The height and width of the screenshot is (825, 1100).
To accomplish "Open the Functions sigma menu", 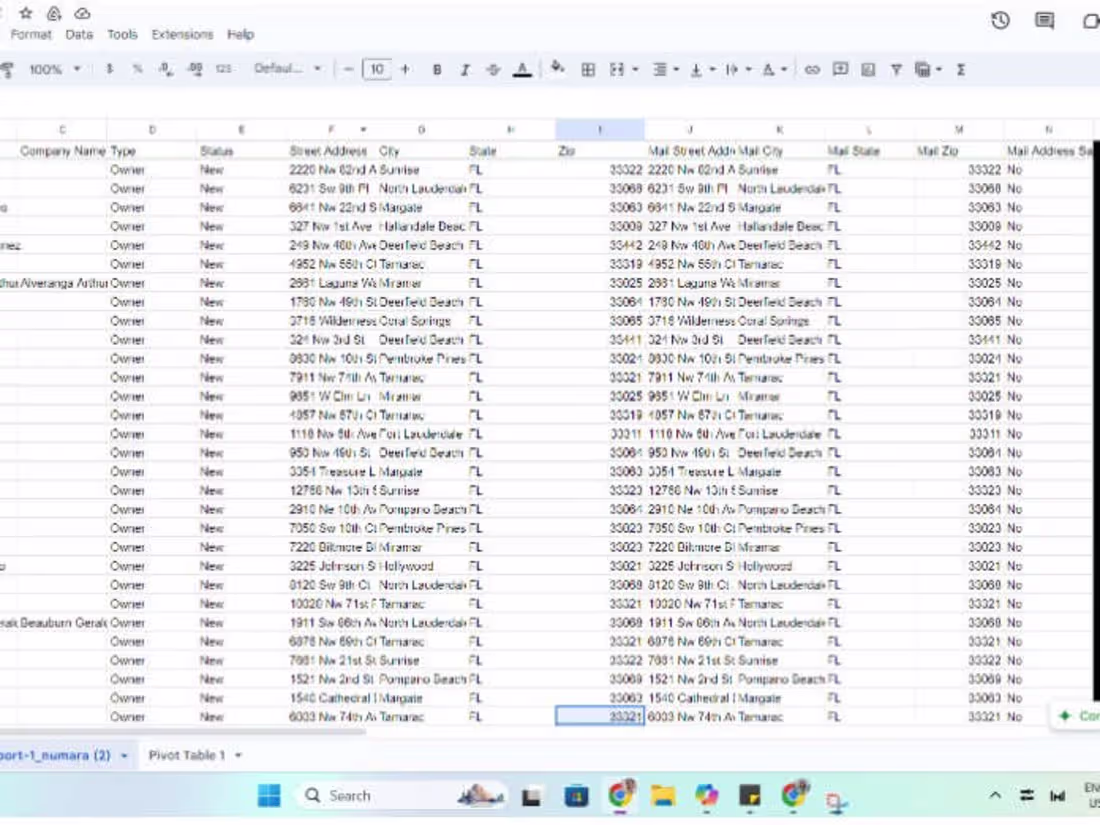I will pos(961,69).
